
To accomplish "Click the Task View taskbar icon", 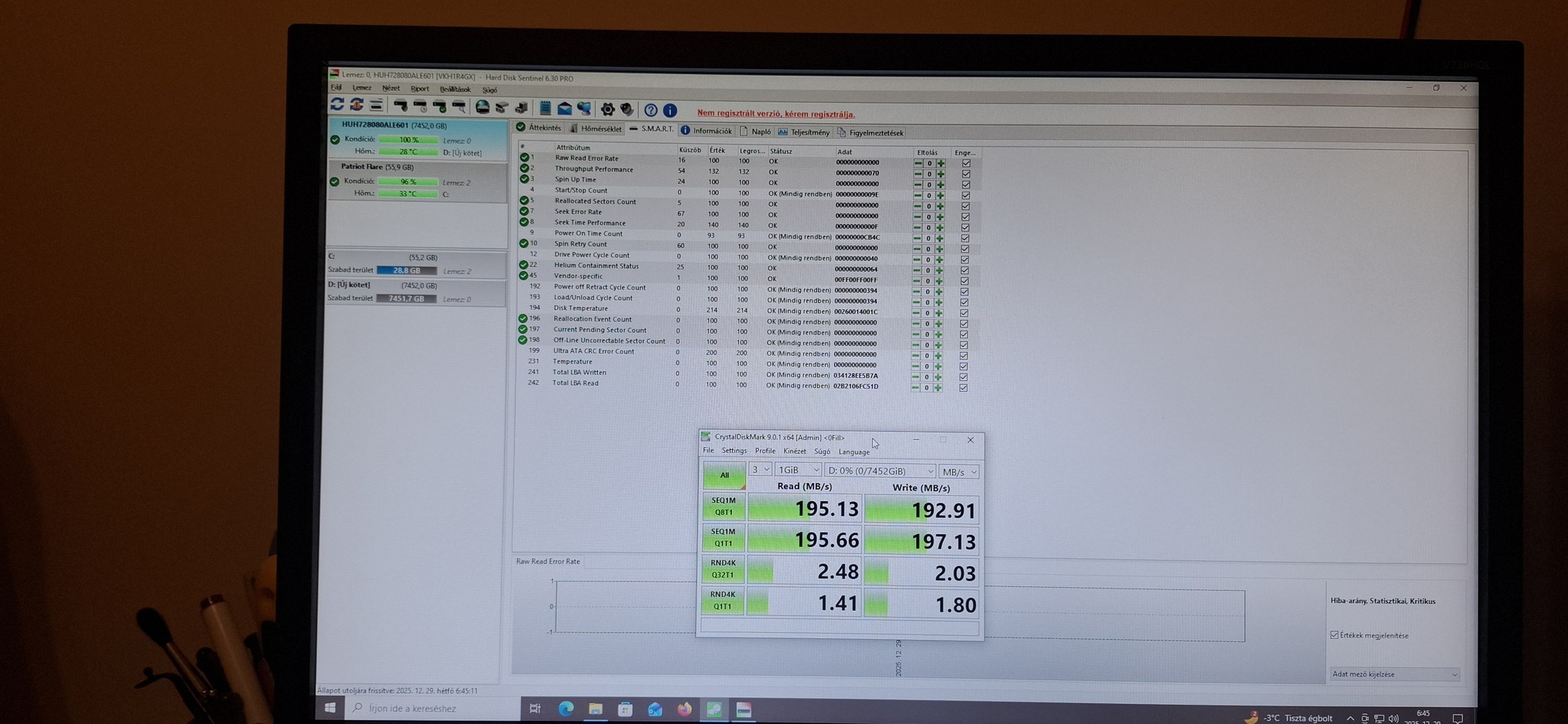I will pos(535,709).
